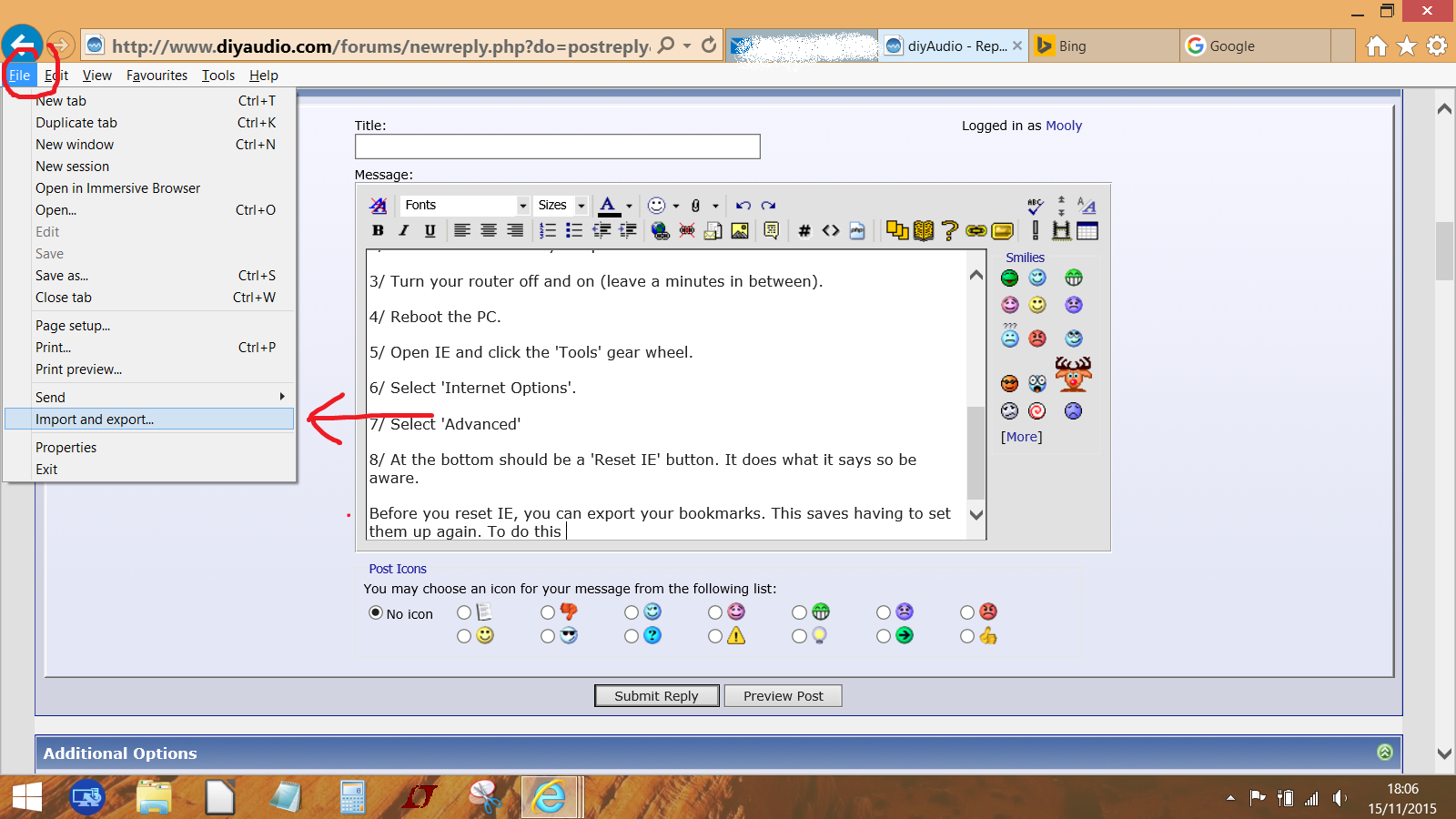1456x819 pixels.
Task: Select the blue question mark post icon radio
Action: click(632, 636)
